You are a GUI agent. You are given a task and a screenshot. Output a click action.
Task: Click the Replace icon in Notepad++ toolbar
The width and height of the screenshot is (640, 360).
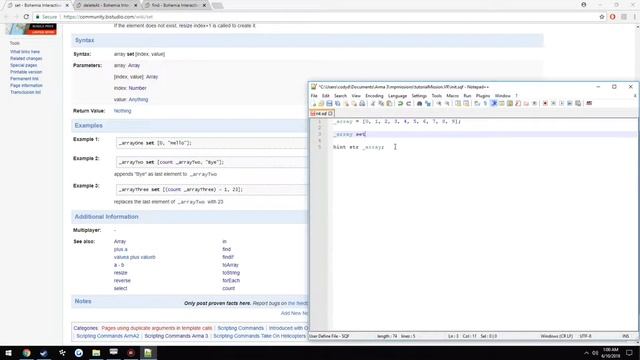[428, 103]
